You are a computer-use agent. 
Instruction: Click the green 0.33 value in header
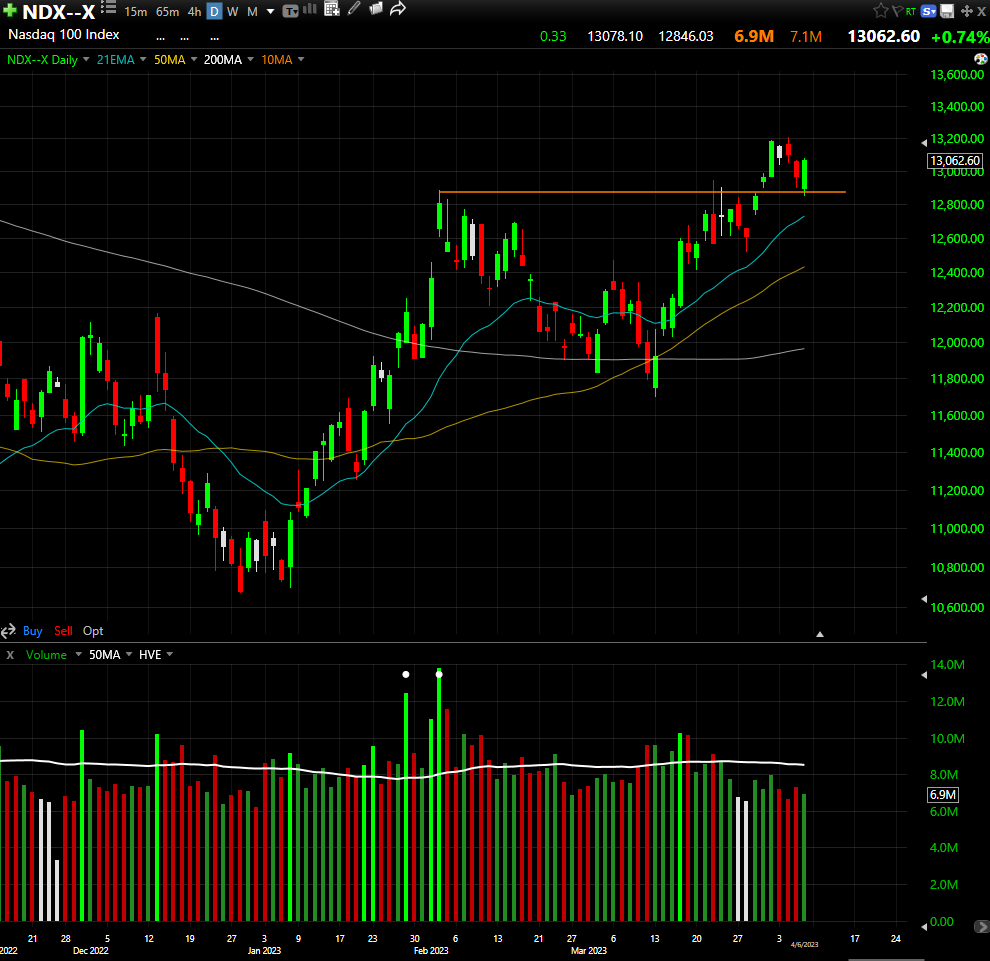click(553, 37)
